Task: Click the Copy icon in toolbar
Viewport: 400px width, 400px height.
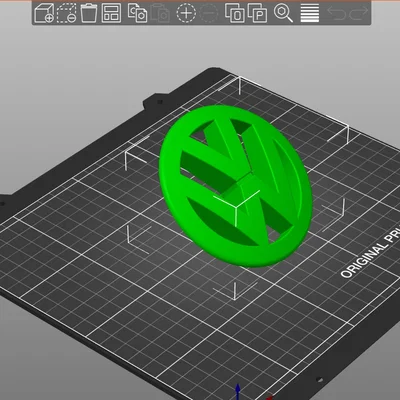Action: click(137, 13)
